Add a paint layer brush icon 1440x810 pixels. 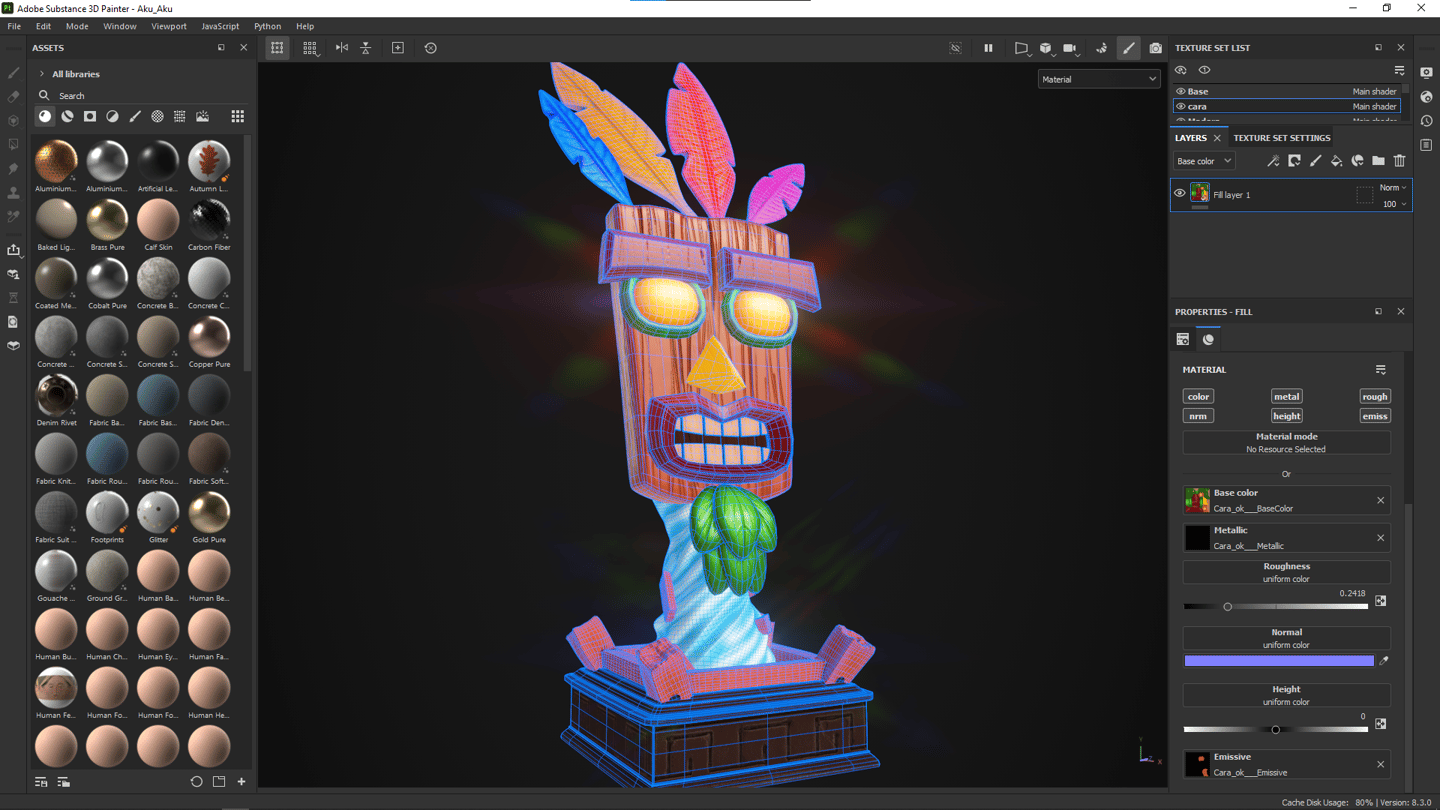[1315, 161]
